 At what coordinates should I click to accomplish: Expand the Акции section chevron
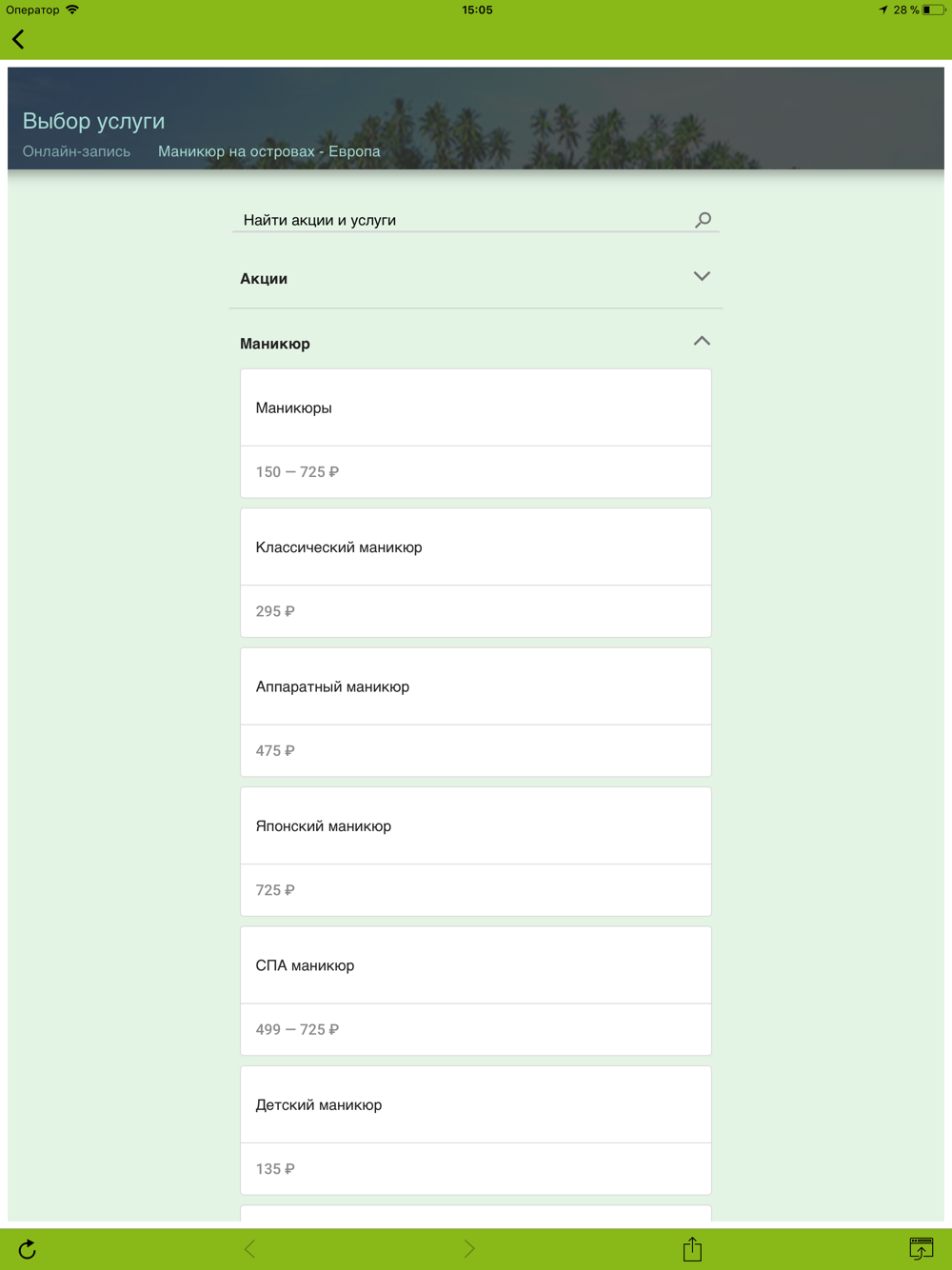point(702,277)
